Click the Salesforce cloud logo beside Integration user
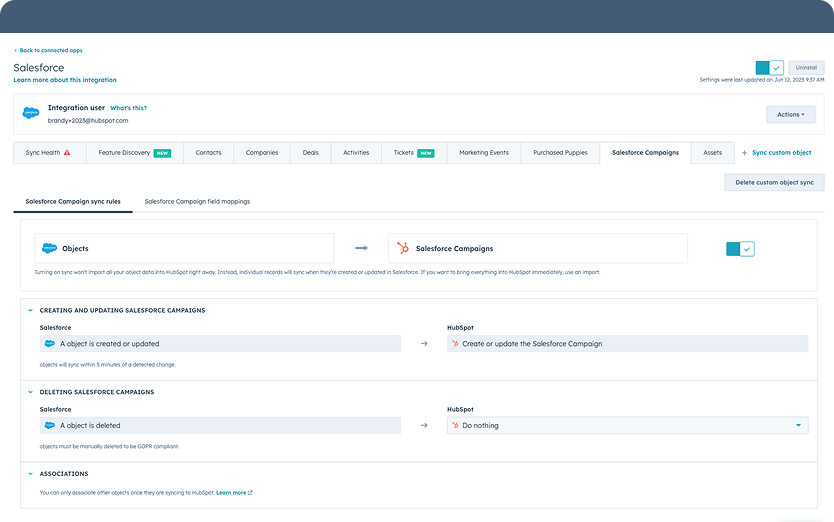Screen dimensions: 834x522 (x=31, y=113)
